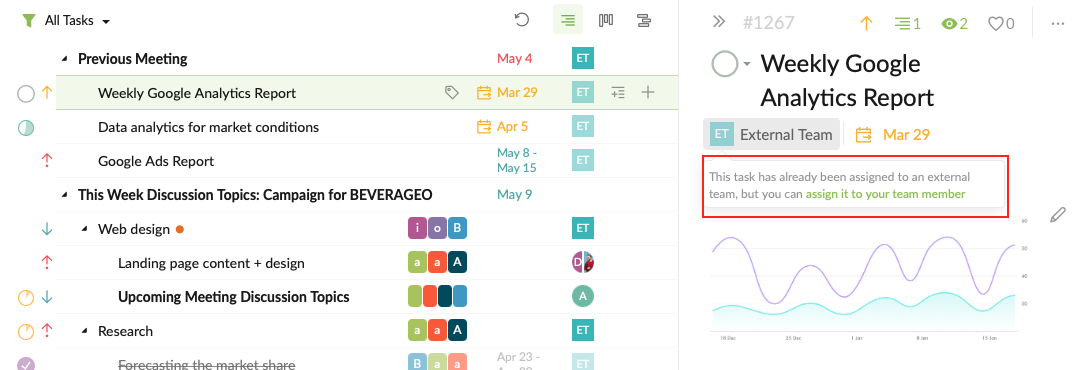1084x370 pixels.
Task: Add subtask icon on Weekly Google Analytics row
Action: (619, 93)
